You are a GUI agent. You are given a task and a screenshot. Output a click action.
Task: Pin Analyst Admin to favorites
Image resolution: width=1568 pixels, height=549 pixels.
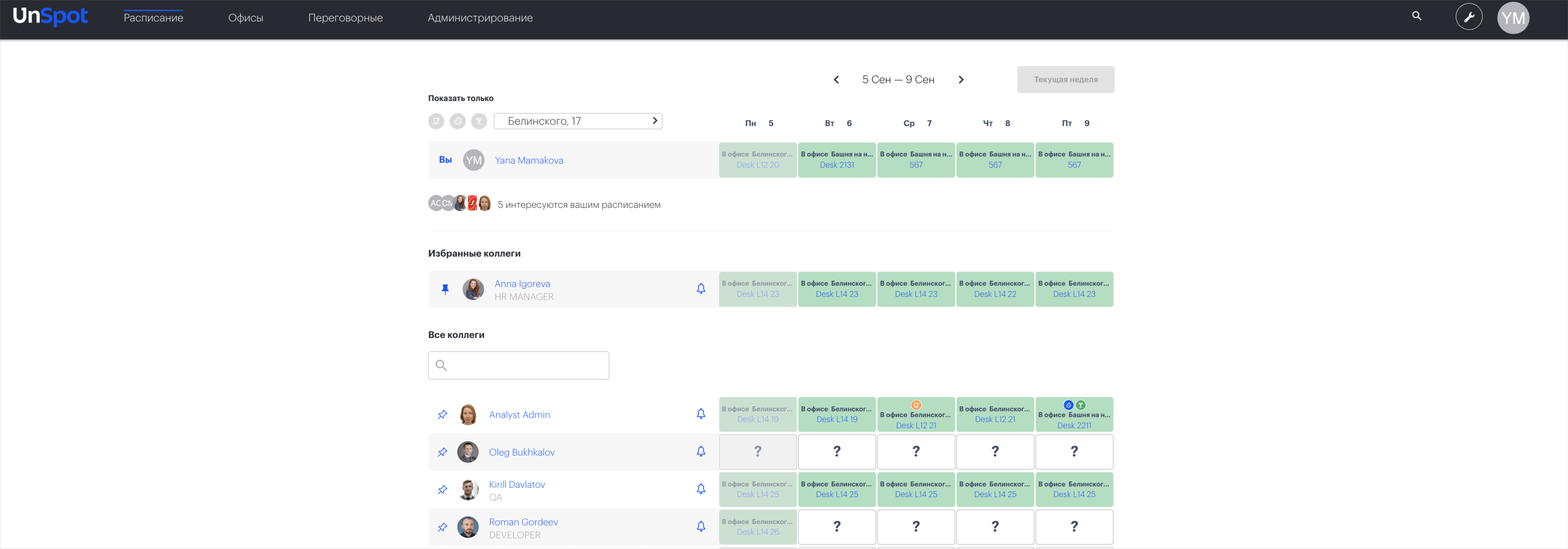pyautogui.click(x=443, y=414)
